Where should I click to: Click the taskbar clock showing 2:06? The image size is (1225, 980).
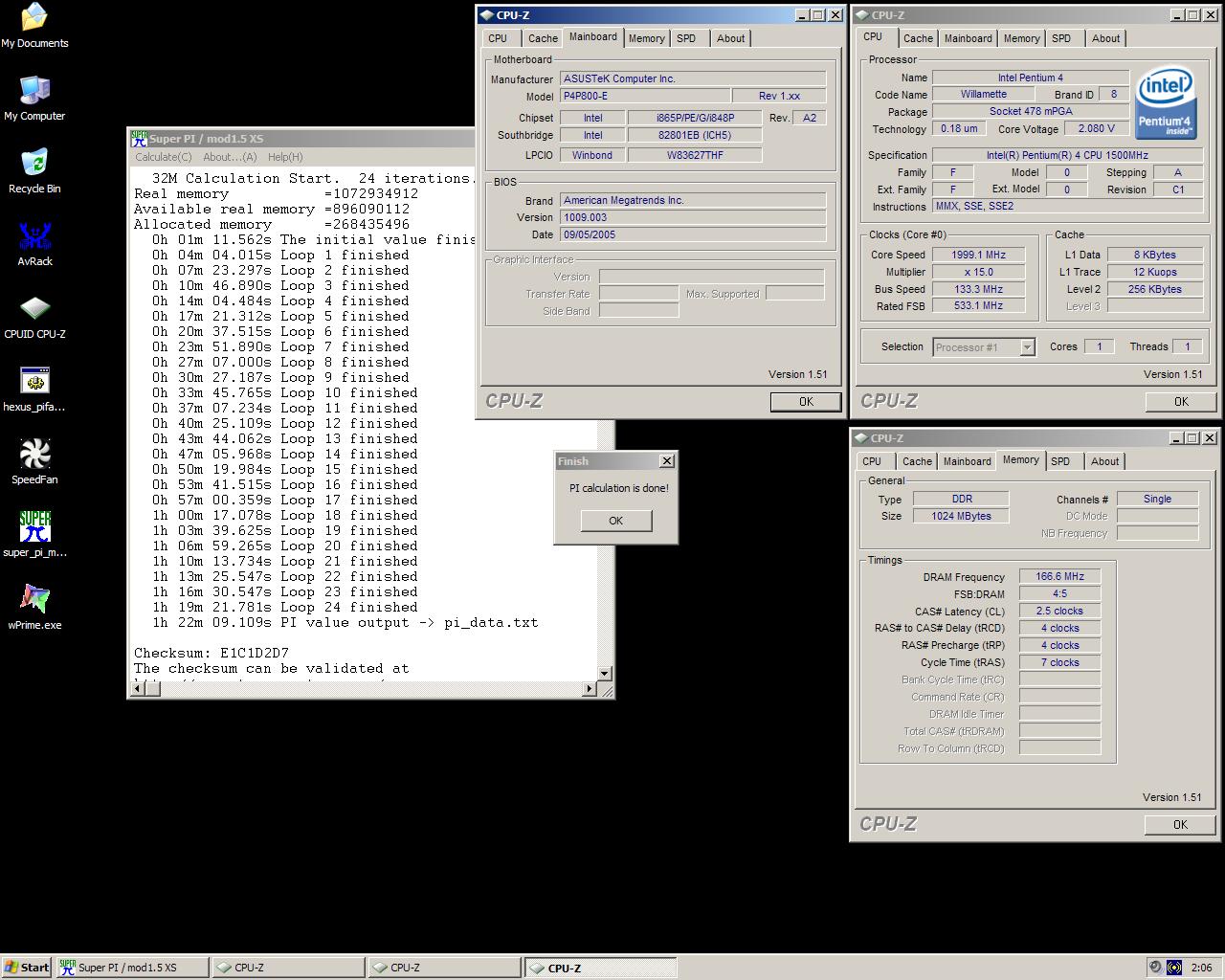[x=1202, y=968]
